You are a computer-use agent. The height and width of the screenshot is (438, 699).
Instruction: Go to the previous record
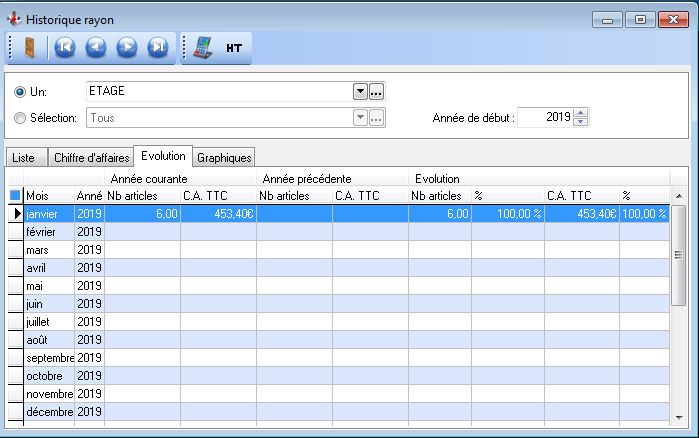tap(96, 47)
